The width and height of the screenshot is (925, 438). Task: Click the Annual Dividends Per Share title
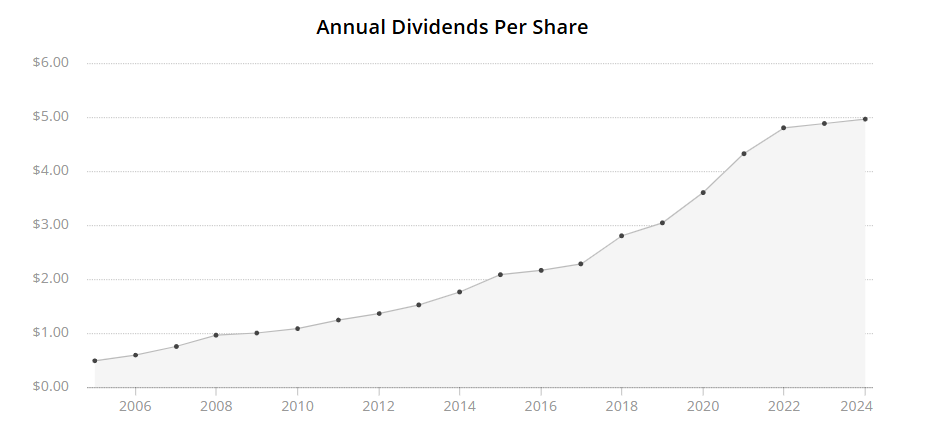click(x=452, y=27)
